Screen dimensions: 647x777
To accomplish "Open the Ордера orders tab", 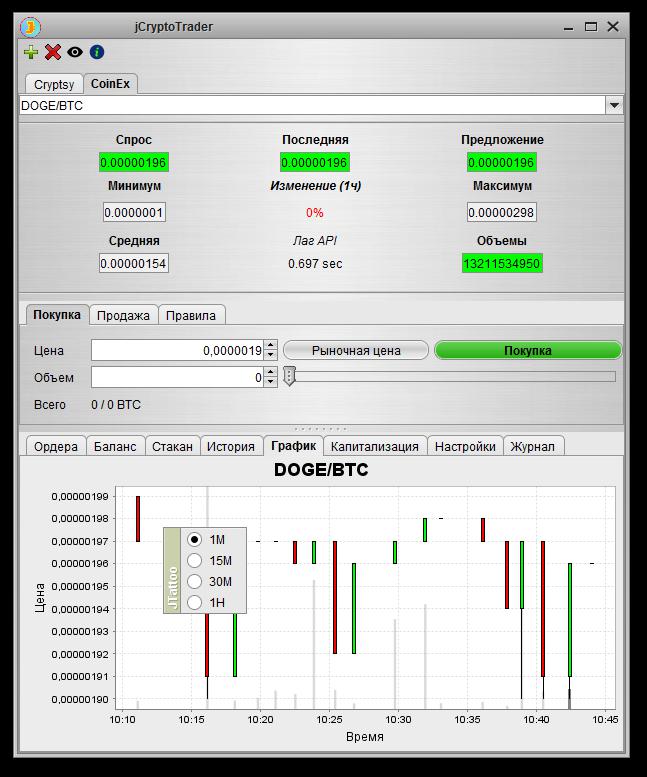I will (x=56, y=446).
